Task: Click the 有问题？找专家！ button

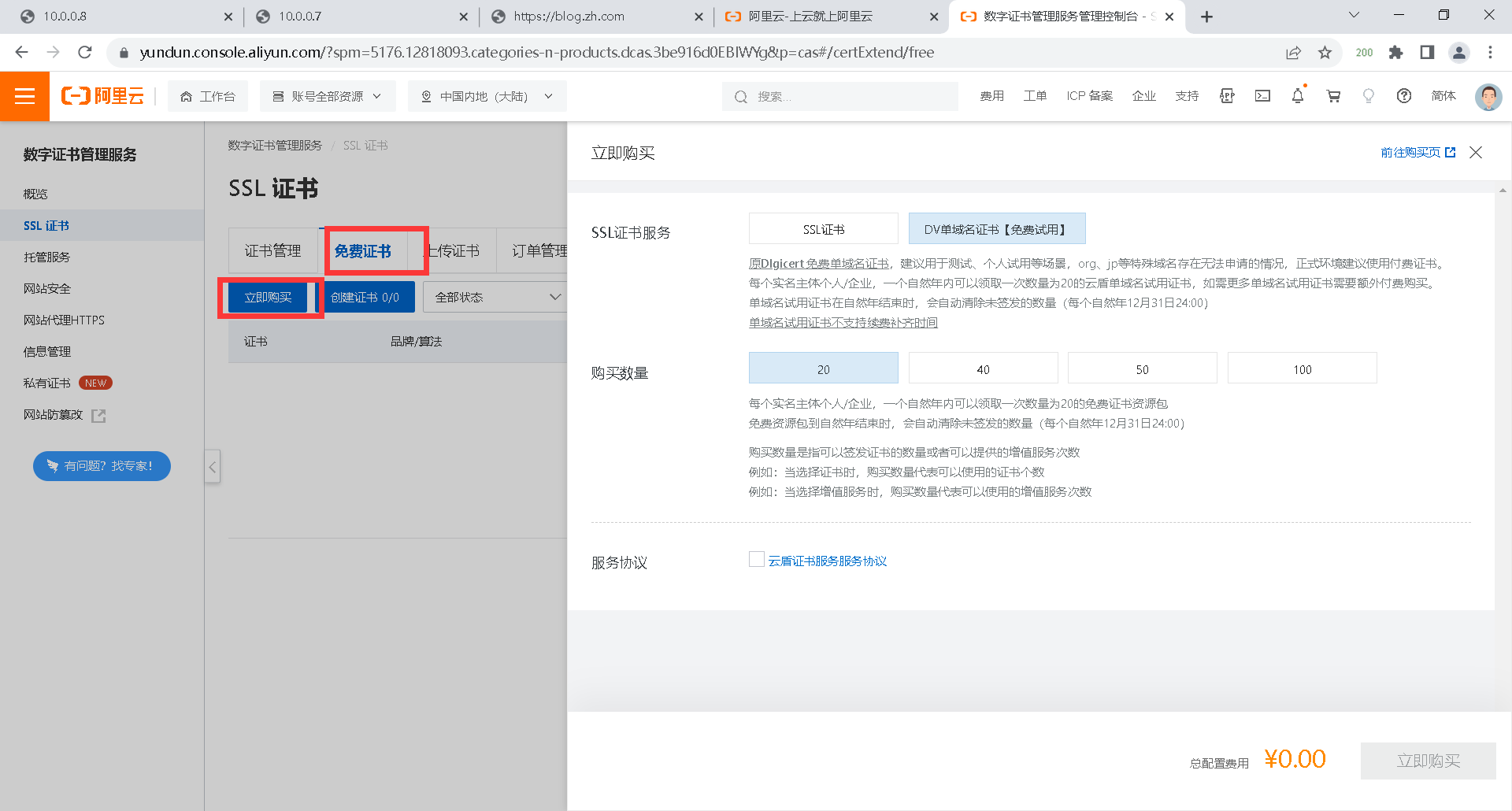Action: click(102, 465)
